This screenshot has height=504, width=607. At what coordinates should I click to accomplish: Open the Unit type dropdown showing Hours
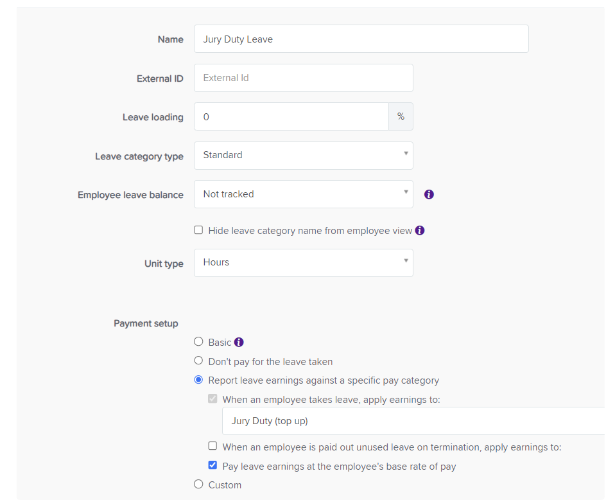303,262
